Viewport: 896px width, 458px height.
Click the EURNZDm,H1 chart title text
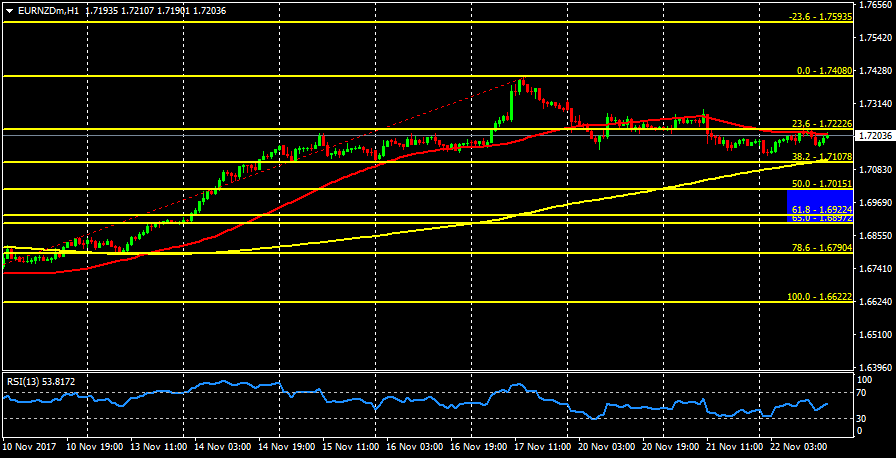pos(49,10)
